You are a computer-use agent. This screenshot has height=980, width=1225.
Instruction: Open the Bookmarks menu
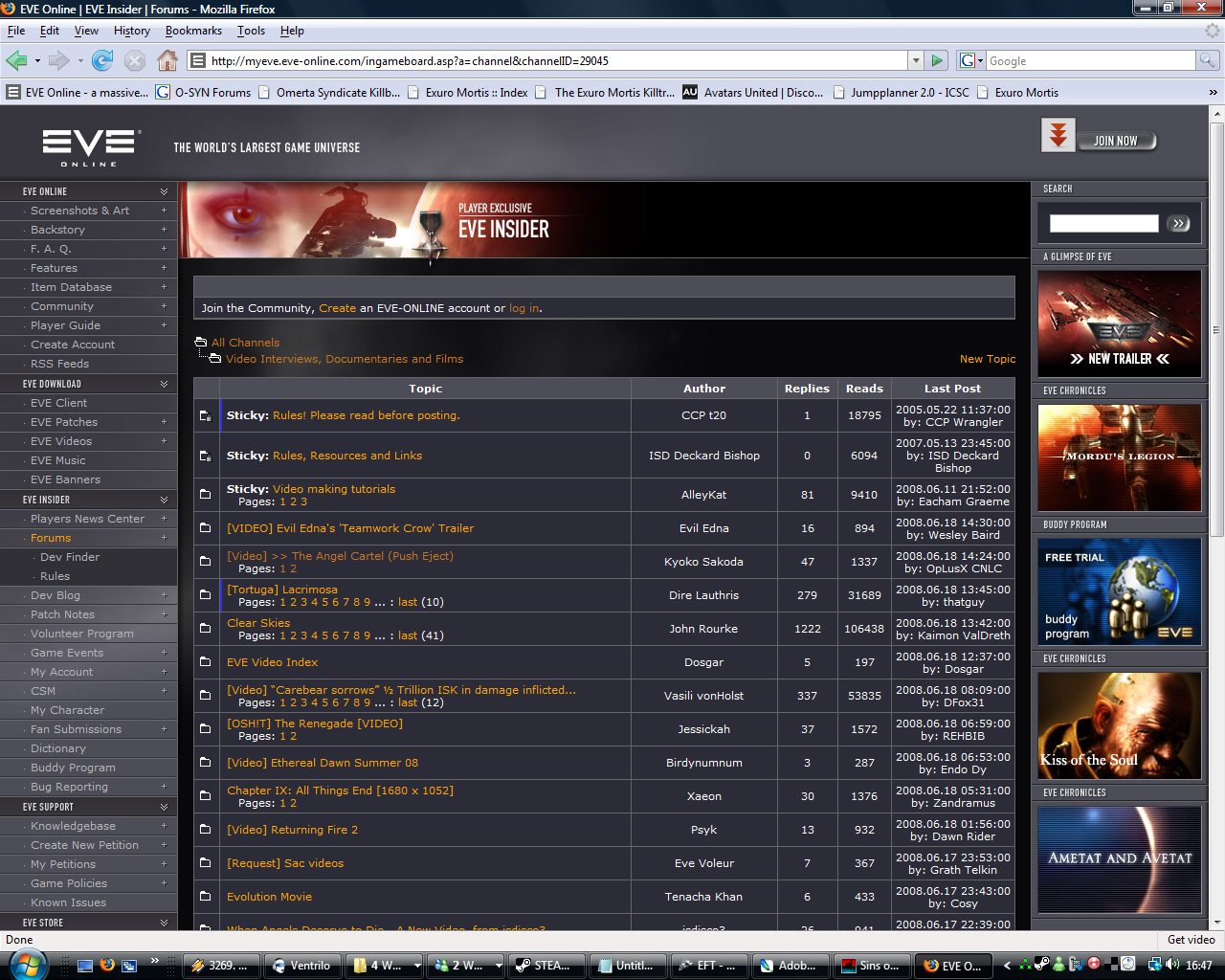pos(193,31)
